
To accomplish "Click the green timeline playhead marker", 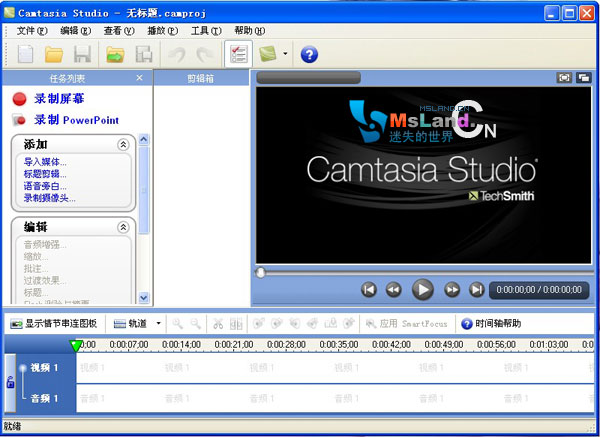I will [76, 346].
